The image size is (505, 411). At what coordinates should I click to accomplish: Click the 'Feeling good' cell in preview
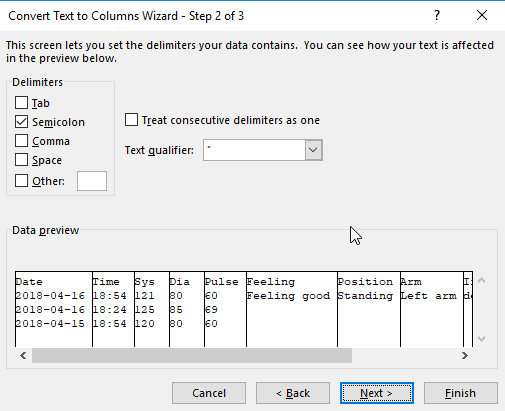coord(288,296)
